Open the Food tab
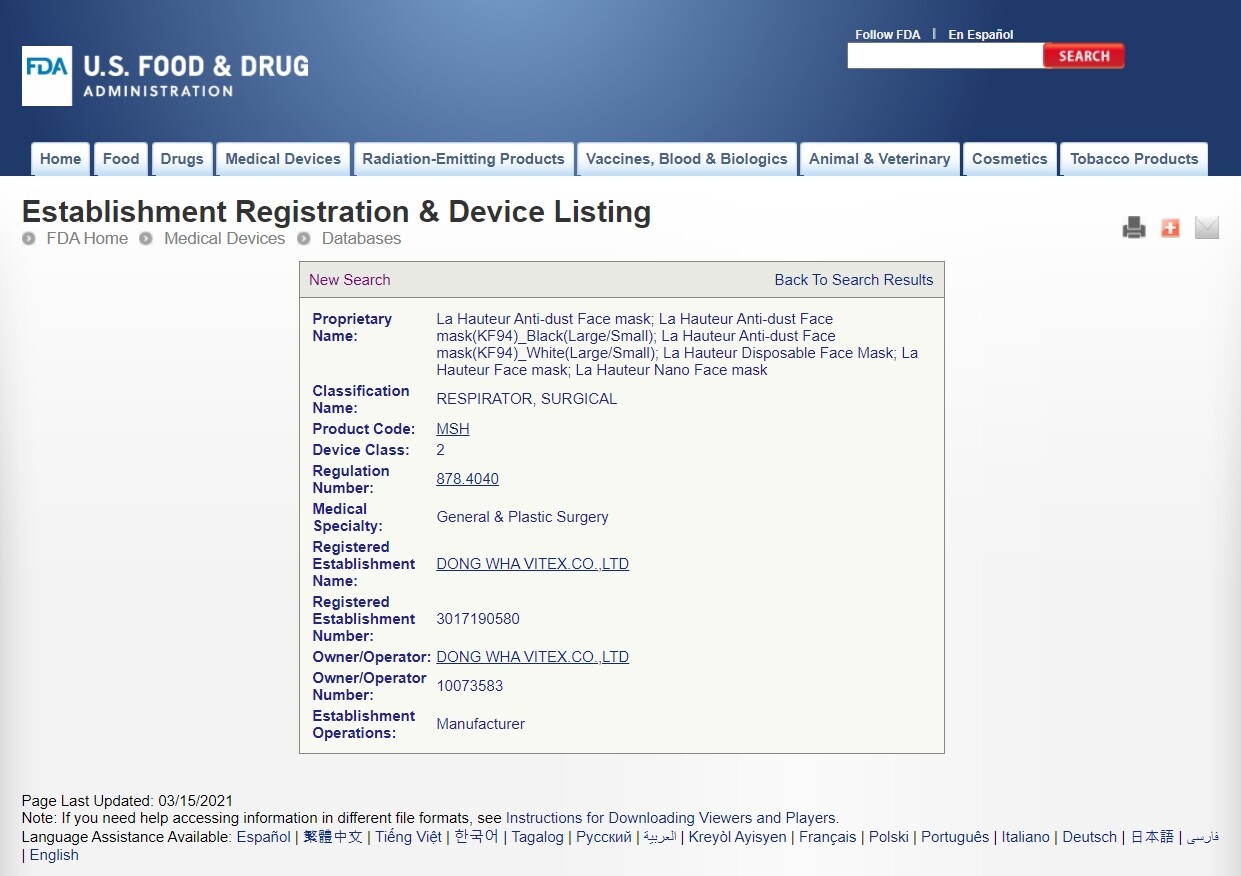The height and width of the screenshot is (876, 1241). point(121,159)
